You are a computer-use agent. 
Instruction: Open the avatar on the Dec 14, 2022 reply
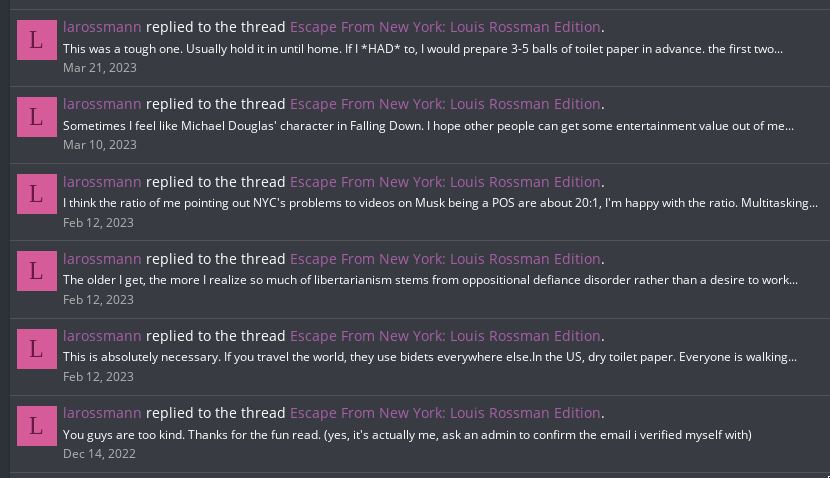click(37, 425)
